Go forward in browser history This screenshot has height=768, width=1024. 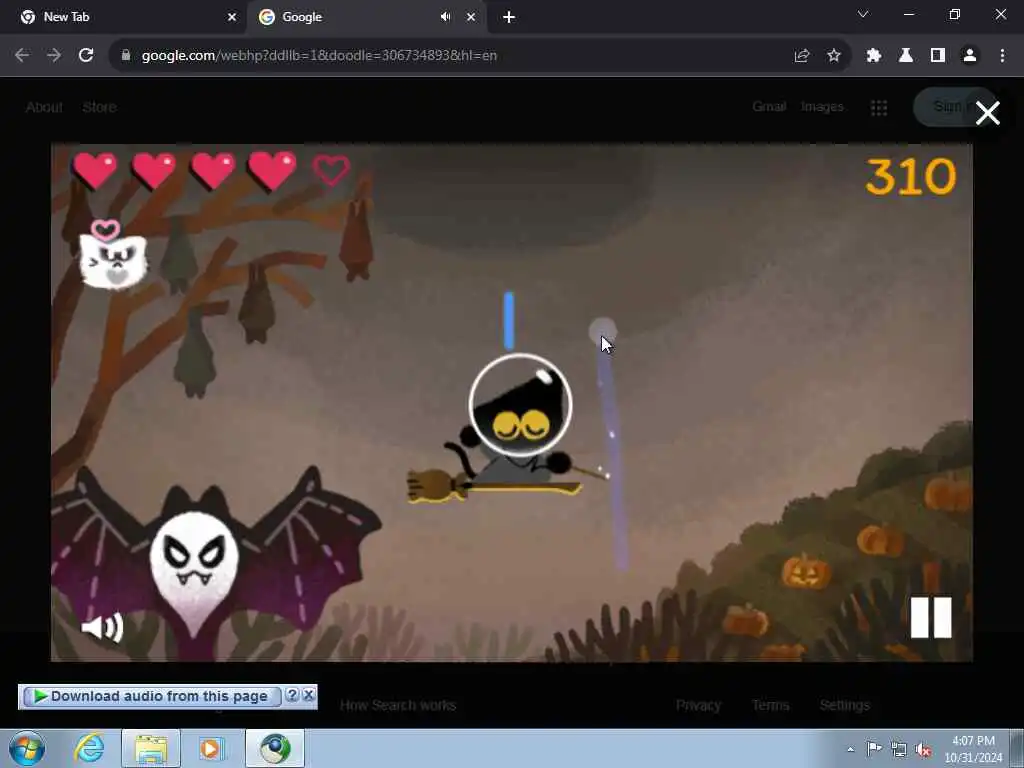[x=54, y=56]
